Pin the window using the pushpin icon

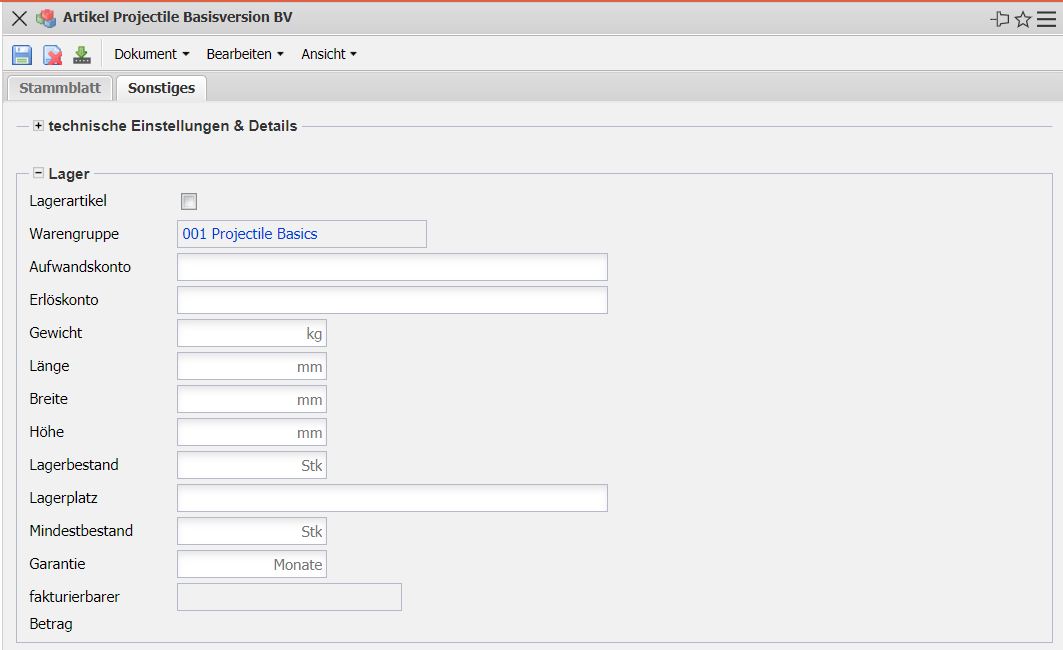tap(999, 19)
